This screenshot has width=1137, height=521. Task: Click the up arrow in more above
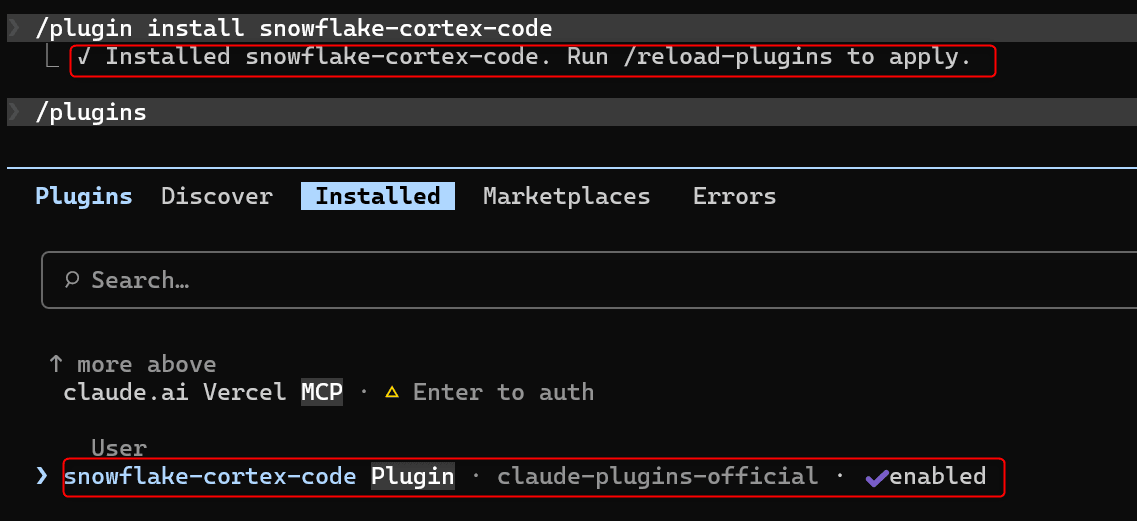pos(55,364)
